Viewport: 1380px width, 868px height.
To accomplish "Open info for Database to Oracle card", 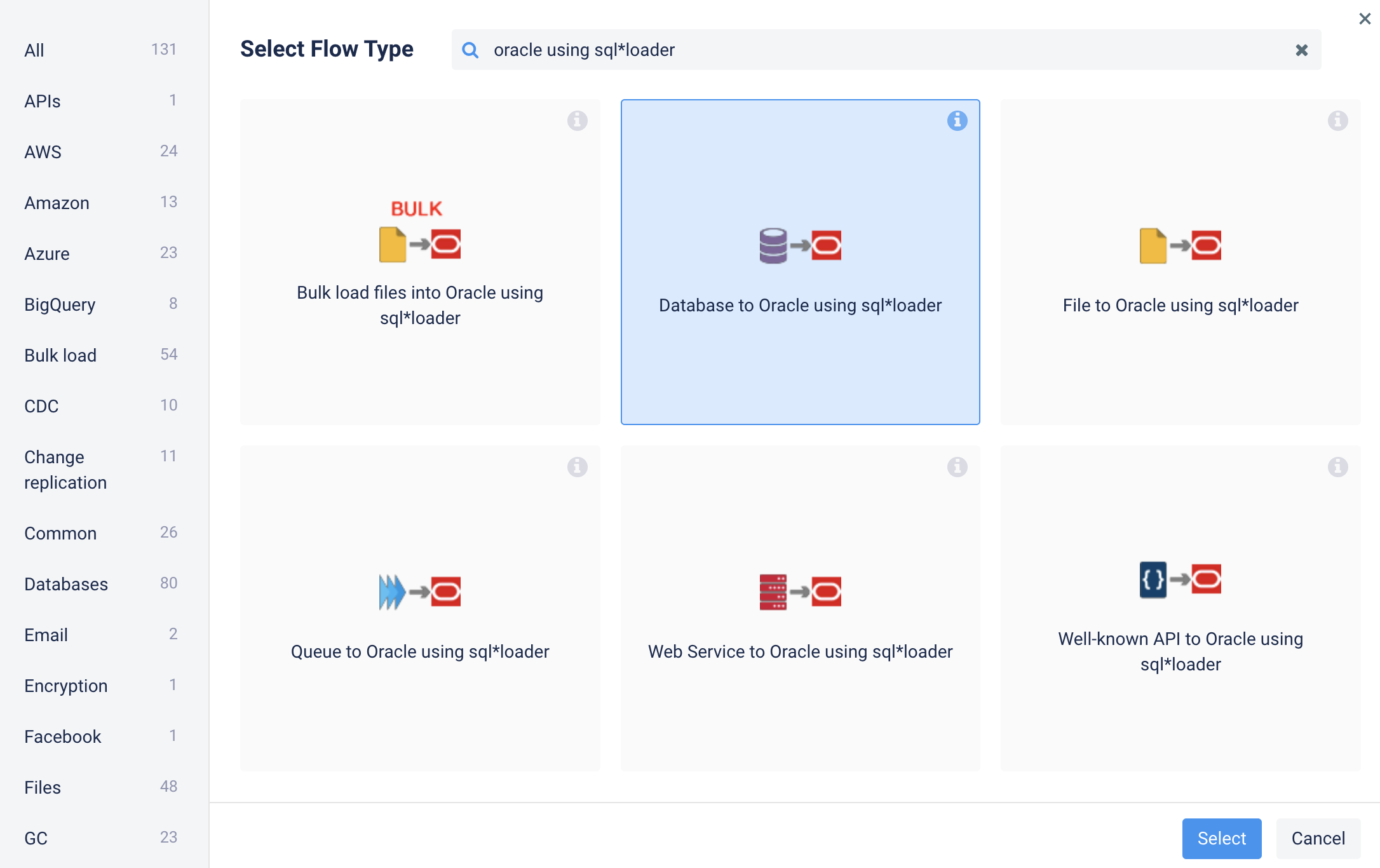I will [957, 120].
